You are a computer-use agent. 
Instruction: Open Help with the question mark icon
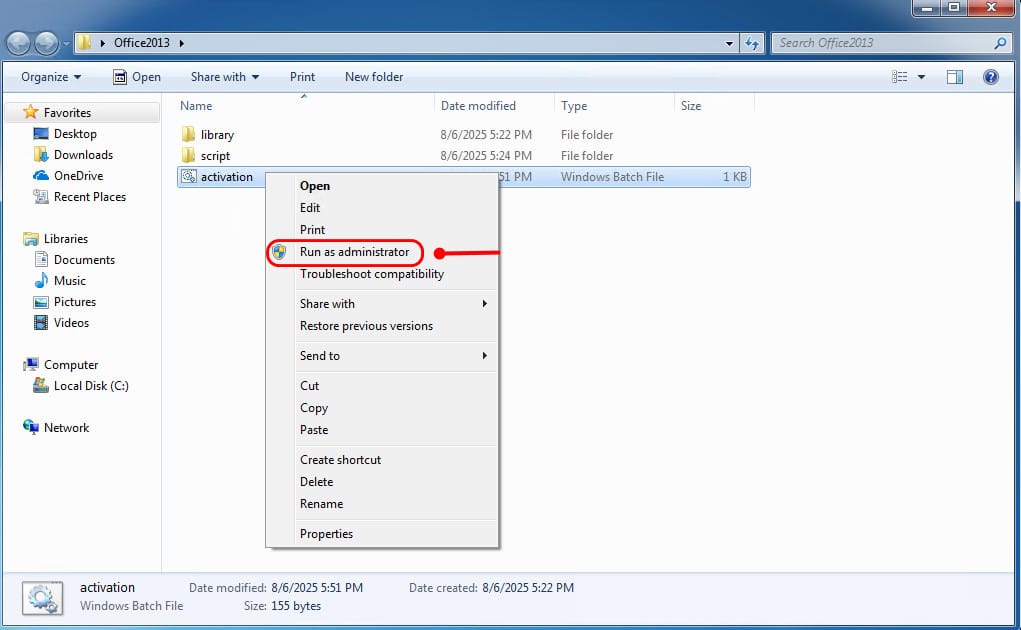990,77
